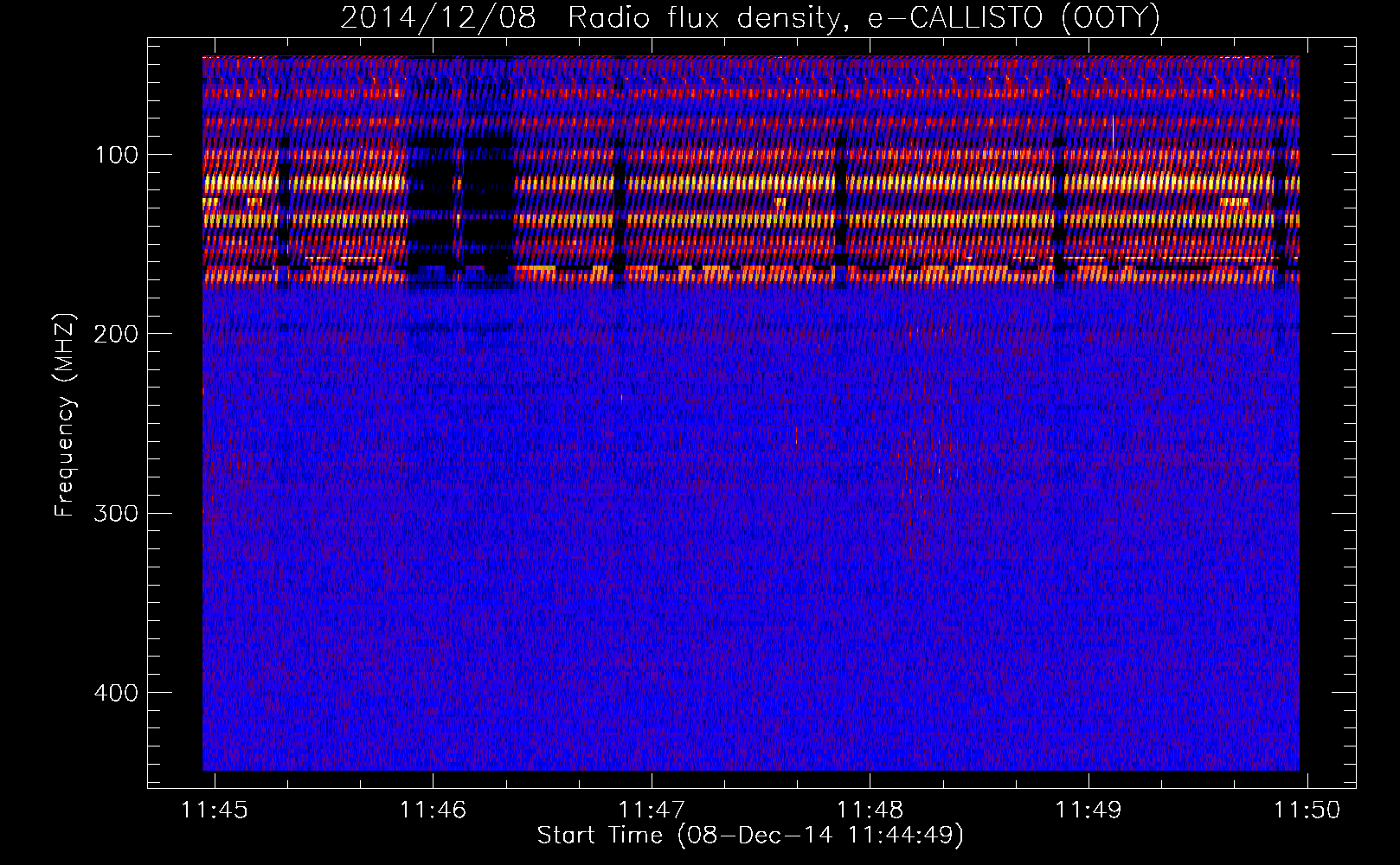This screenshot has width=1400, height=865.
Task: Click the 11:45 time tick label
Action: click(x=214, y=810)
